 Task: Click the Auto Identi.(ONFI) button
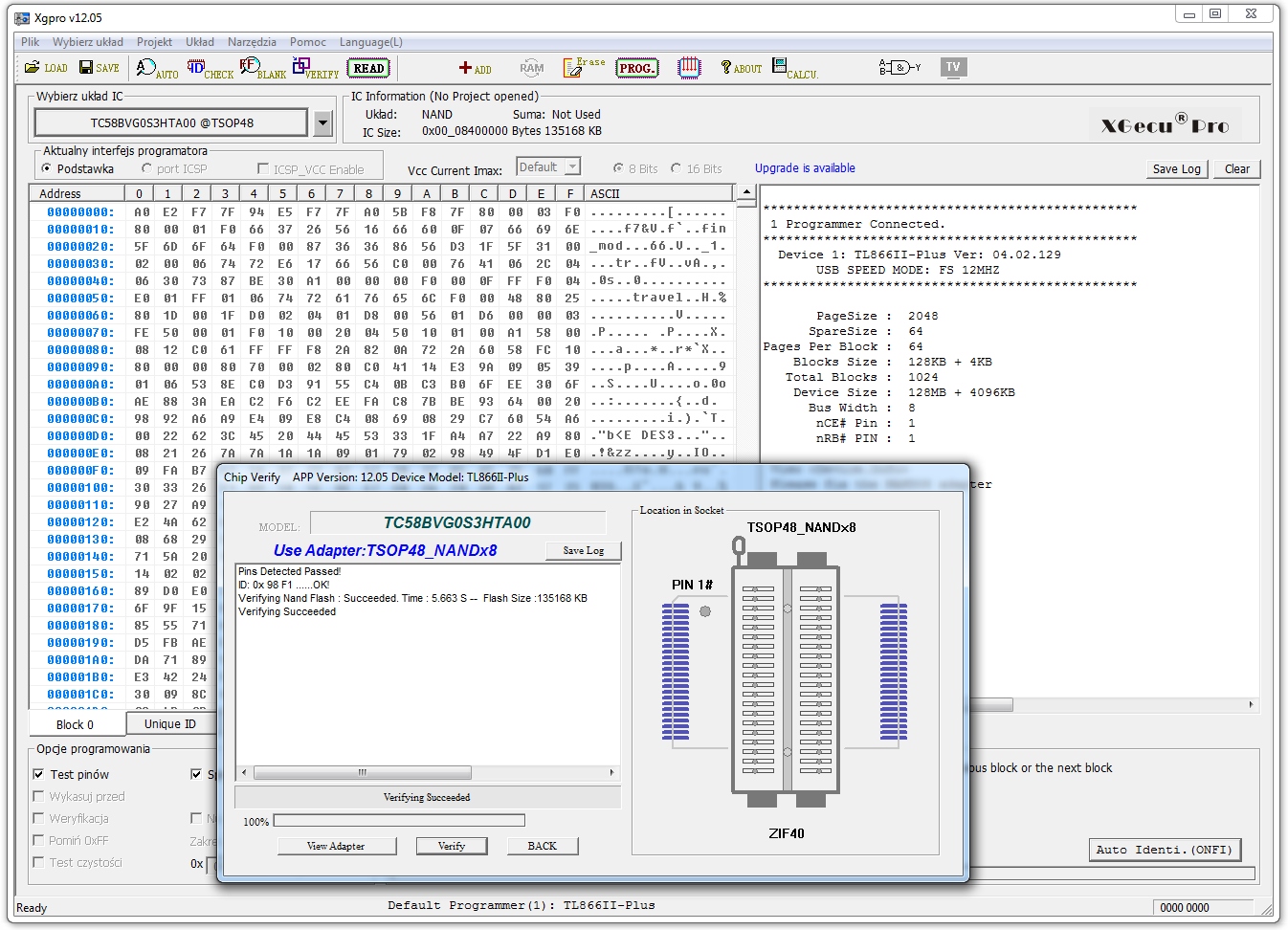[x=1165, y=850]
